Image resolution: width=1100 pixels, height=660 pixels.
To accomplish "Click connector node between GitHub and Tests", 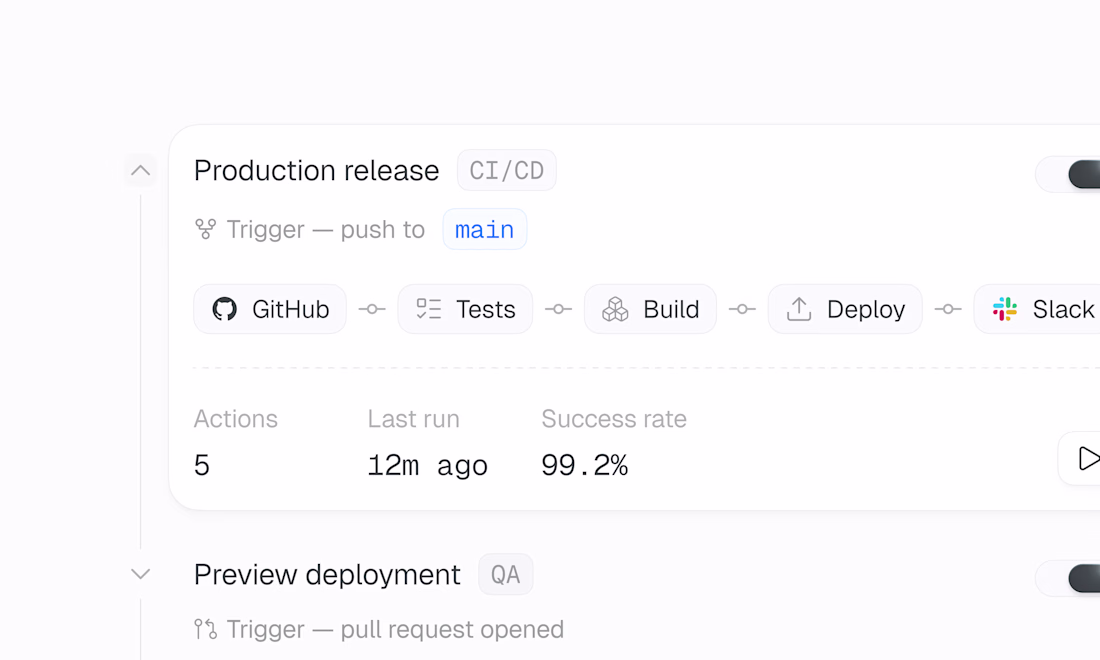I will click(x=372, y=309).
